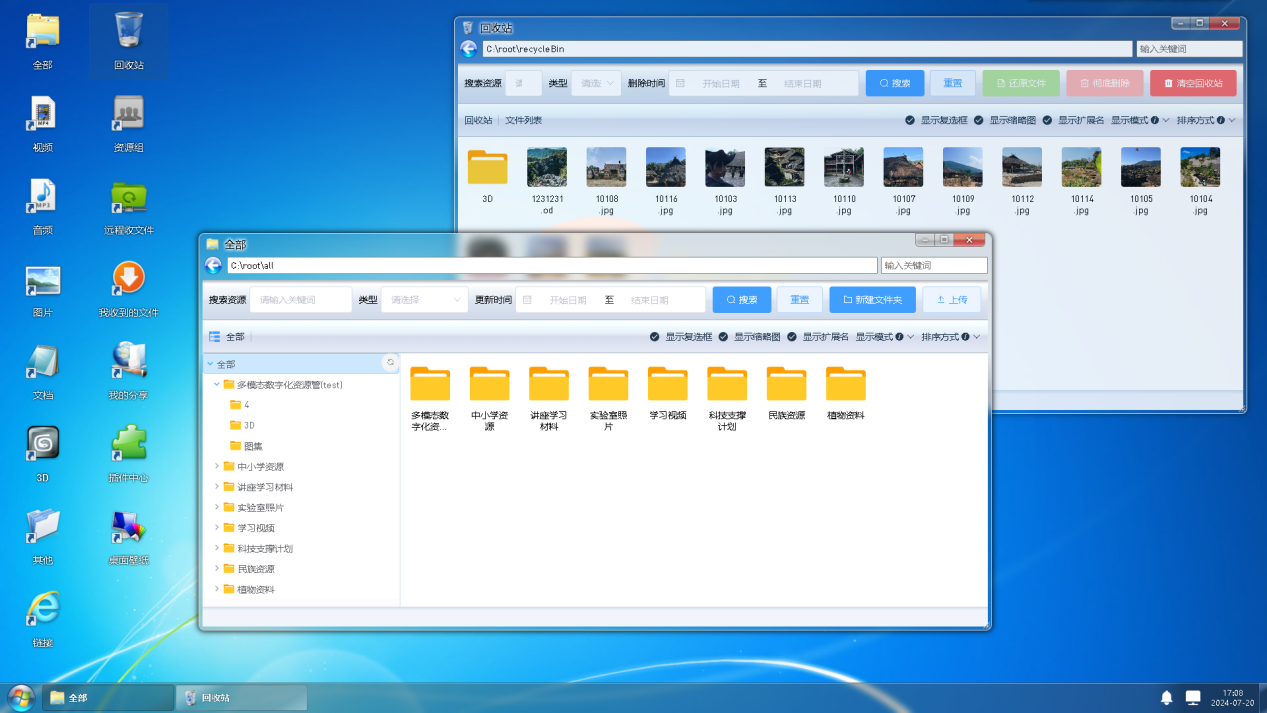Screen dimensions: 1267x713
Task: Open the 3D desktop shortcut icon
Action: pos(43,445)
